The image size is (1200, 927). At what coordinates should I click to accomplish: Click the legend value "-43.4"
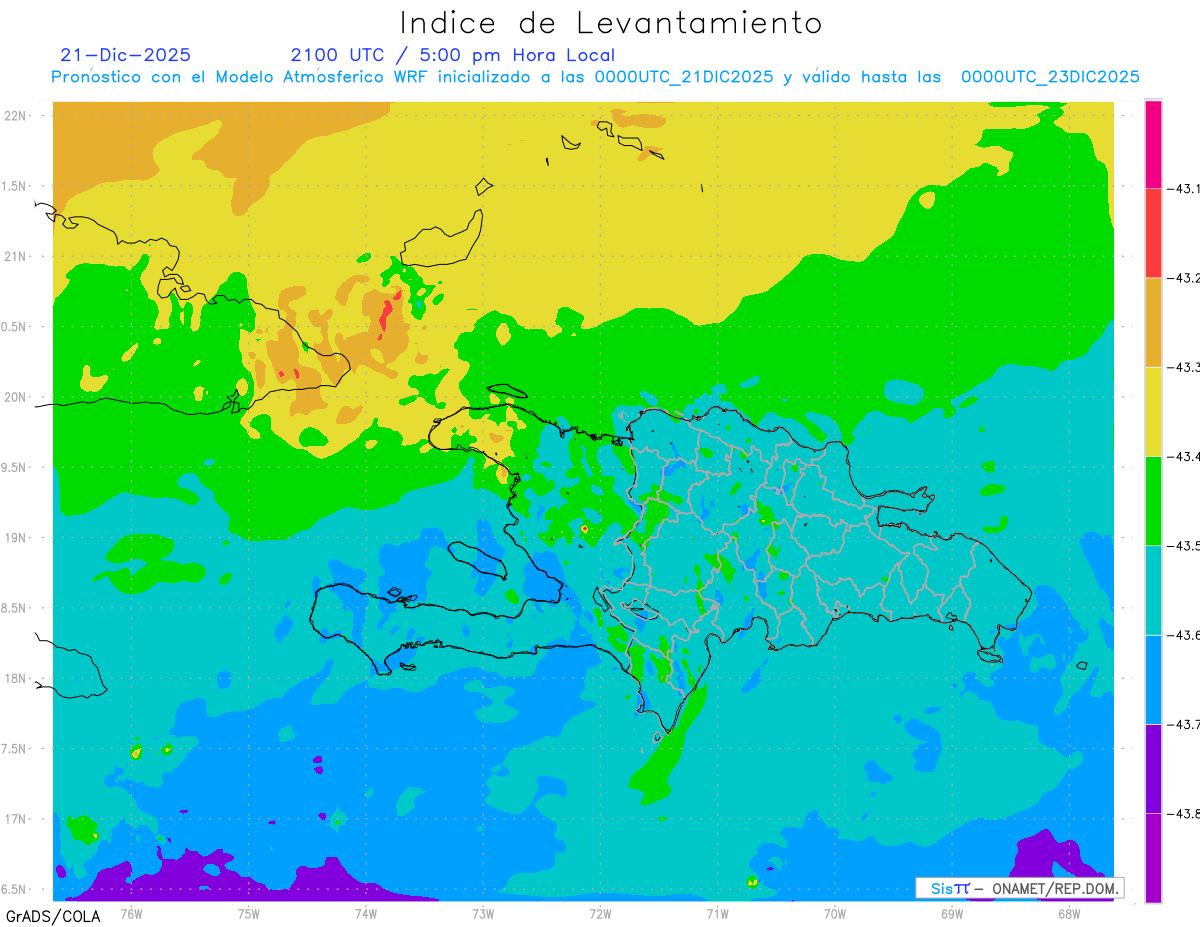click(1183, 456)
